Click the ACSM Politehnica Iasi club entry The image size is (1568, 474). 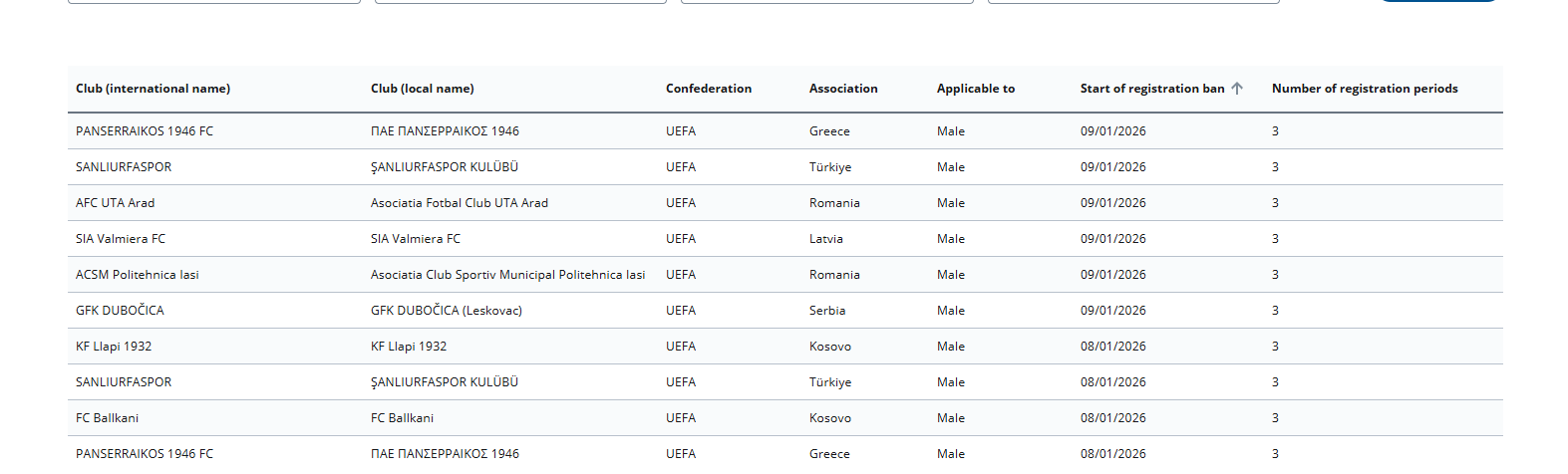pos(138,275)
